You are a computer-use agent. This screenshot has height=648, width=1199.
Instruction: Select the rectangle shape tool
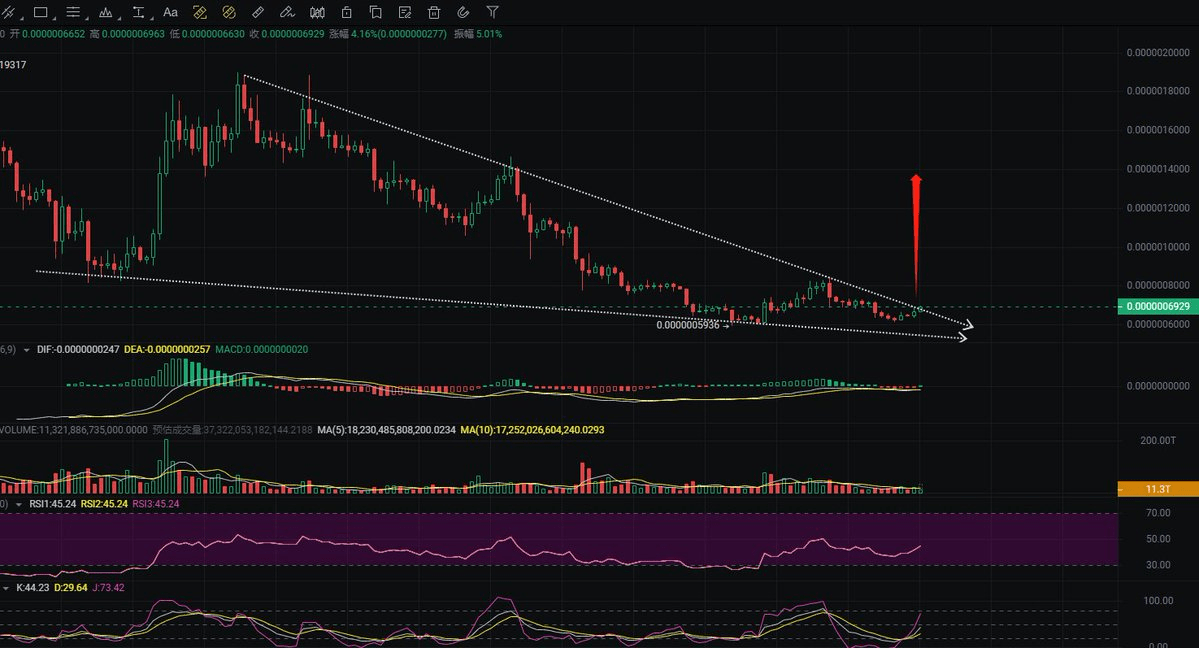pos(41,12)
